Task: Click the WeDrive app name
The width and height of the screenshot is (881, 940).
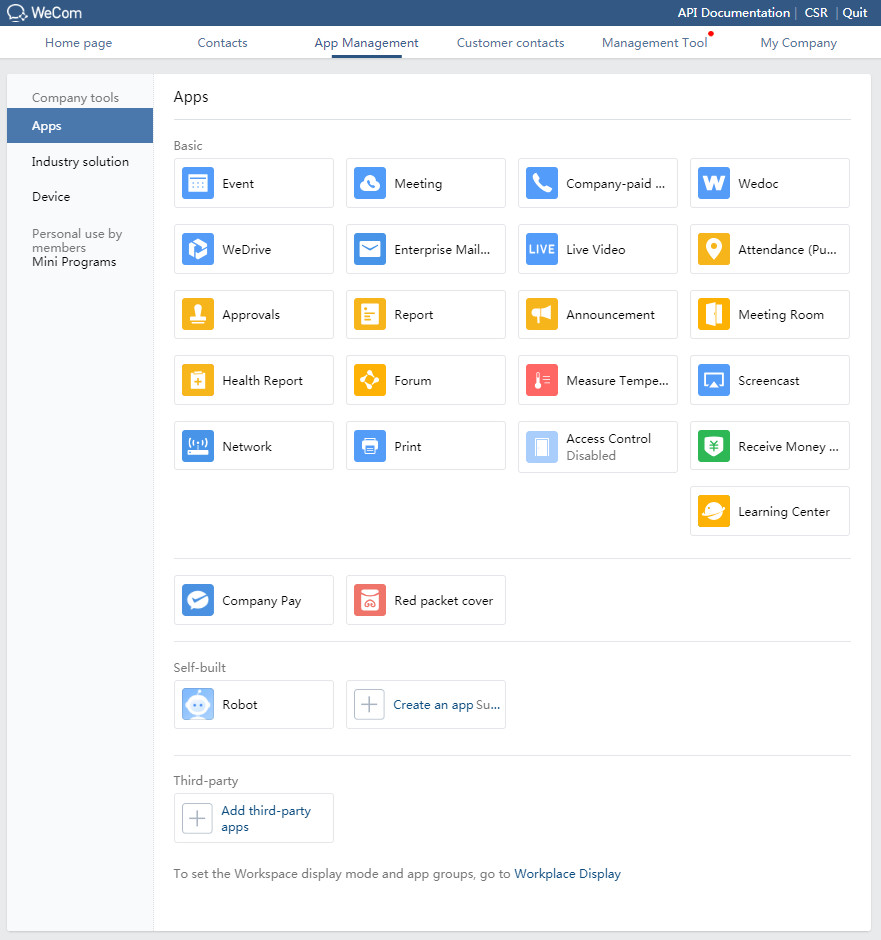Action: point(246,249)
